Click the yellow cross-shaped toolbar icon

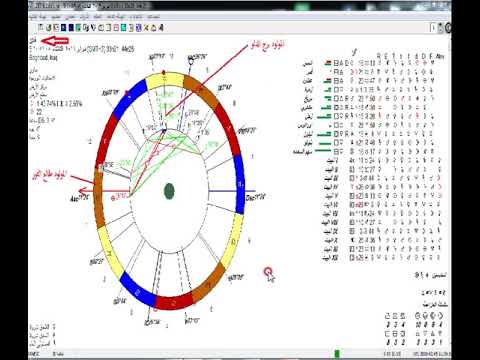point(146,28)
